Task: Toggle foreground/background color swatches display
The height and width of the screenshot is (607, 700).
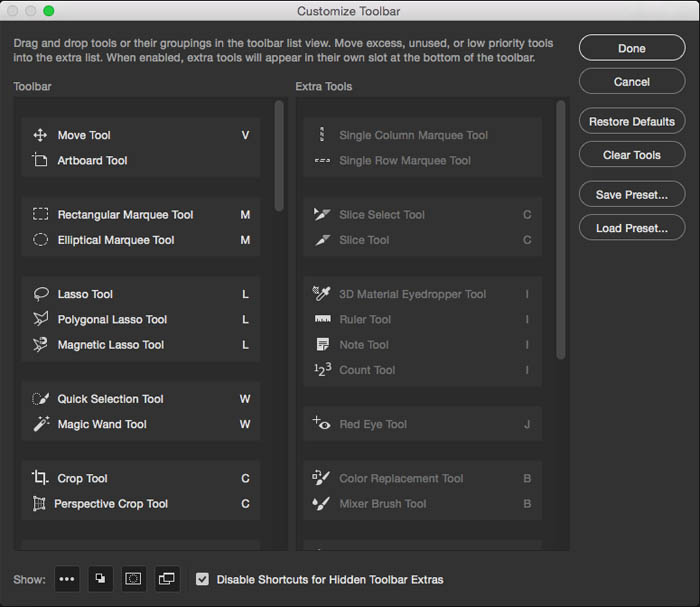Action: point(100,579)
